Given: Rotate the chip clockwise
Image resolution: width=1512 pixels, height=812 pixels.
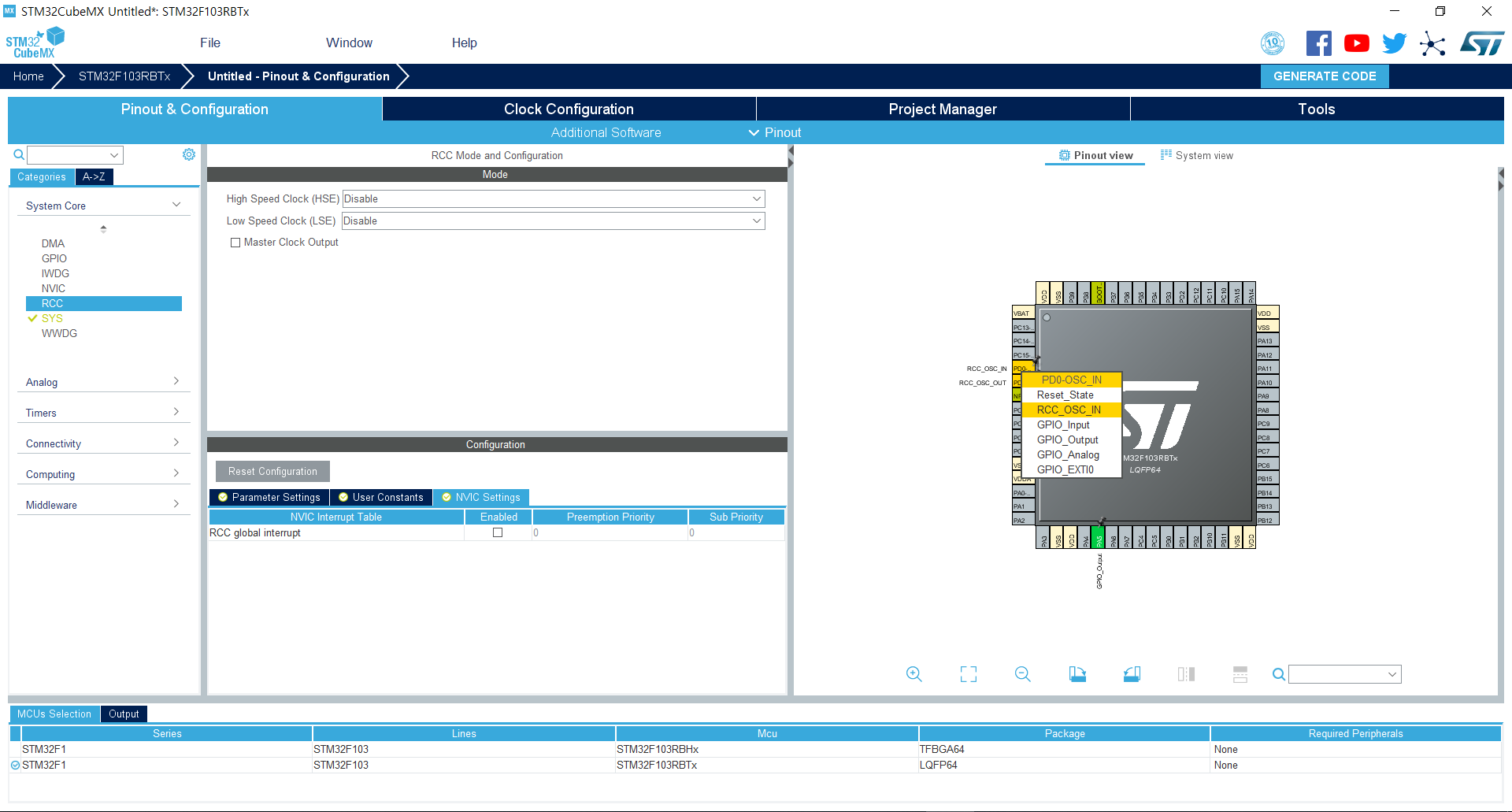Looking at the screenshot, I should [1077, 674].
